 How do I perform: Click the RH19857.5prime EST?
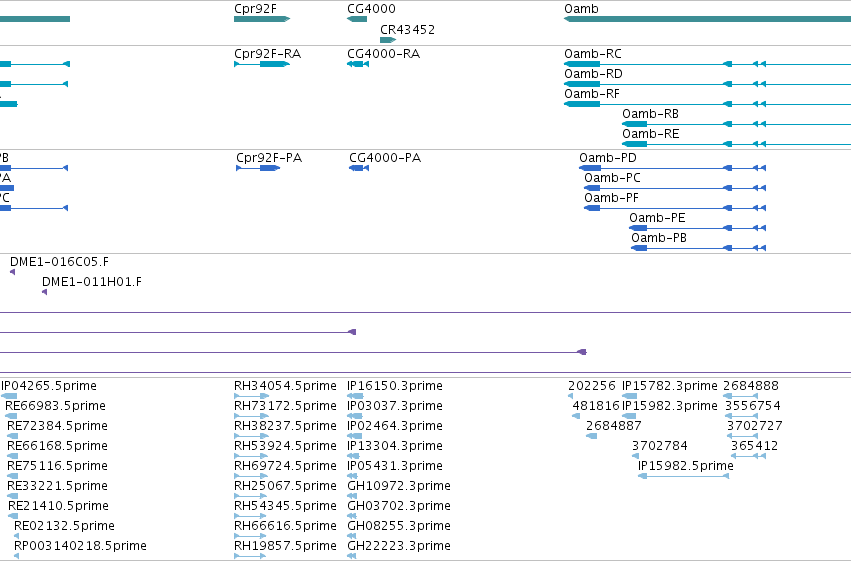click(x=250, y=557)
